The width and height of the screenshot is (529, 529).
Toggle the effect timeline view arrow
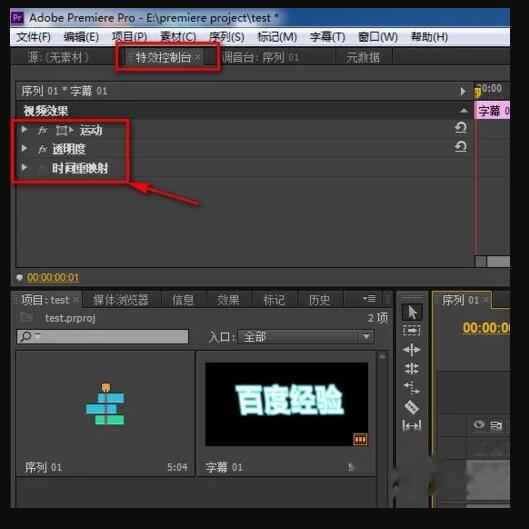click(463, 91)
